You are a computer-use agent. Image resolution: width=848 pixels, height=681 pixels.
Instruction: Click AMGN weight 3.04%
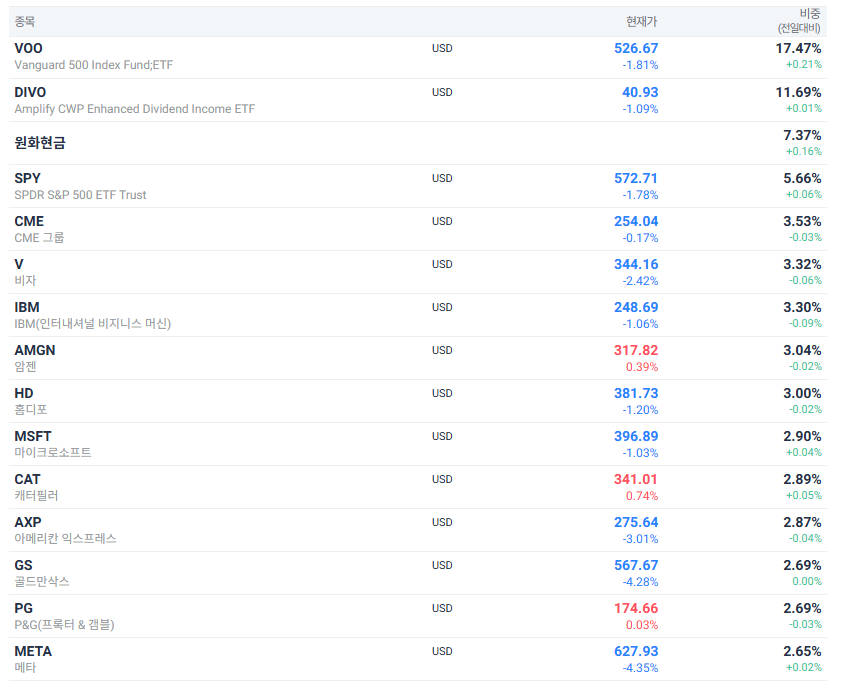coord(802,351)
